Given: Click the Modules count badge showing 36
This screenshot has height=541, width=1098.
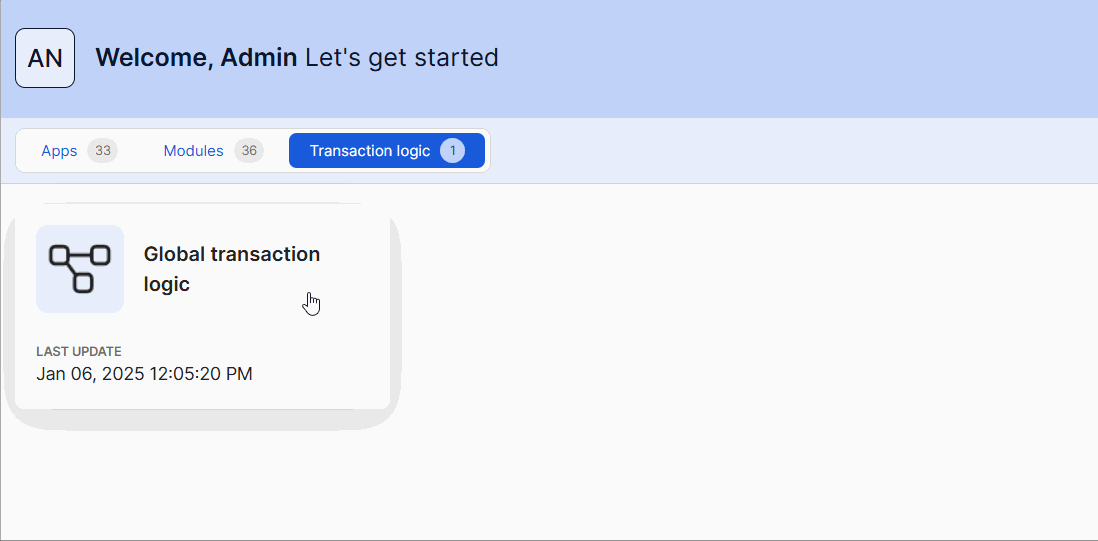Looking at the screenshot, I should pos(249,151).
